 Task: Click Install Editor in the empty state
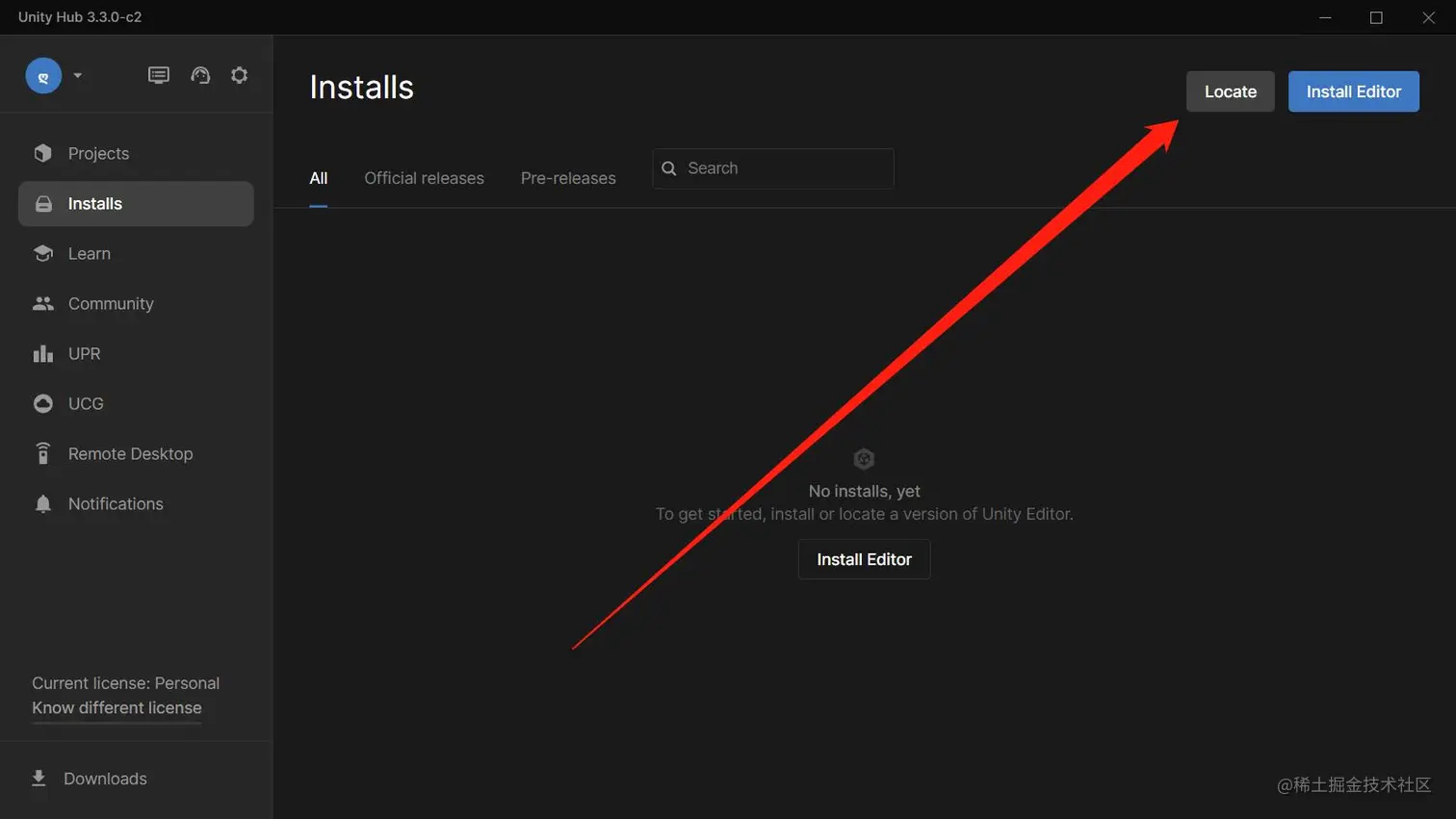(x=864, y=559)
